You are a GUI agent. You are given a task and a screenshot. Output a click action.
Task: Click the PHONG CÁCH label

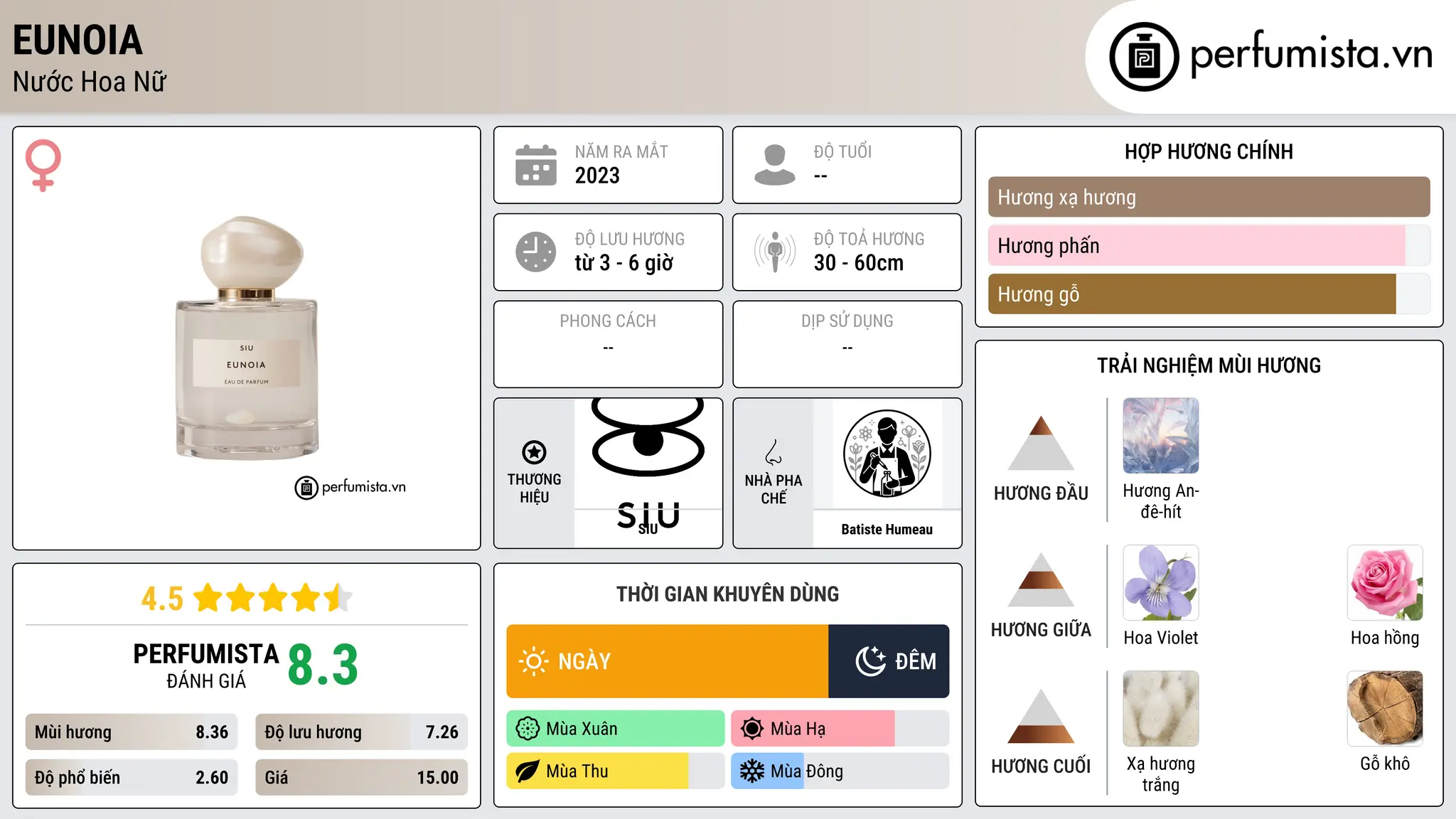(x=608, y=321)
